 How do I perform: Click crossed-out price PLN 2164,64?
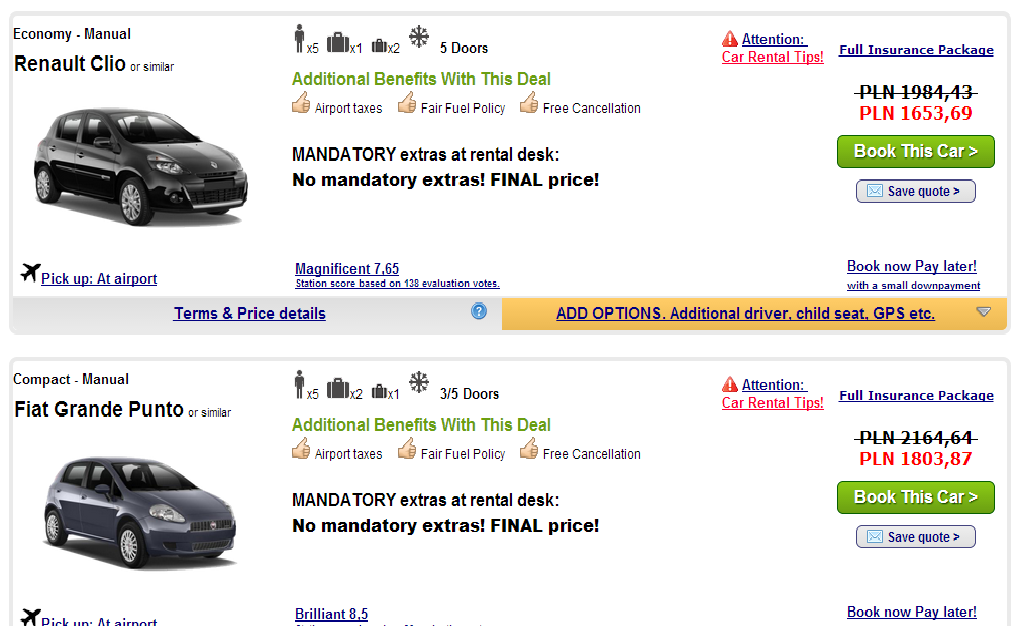pos(916,438)
